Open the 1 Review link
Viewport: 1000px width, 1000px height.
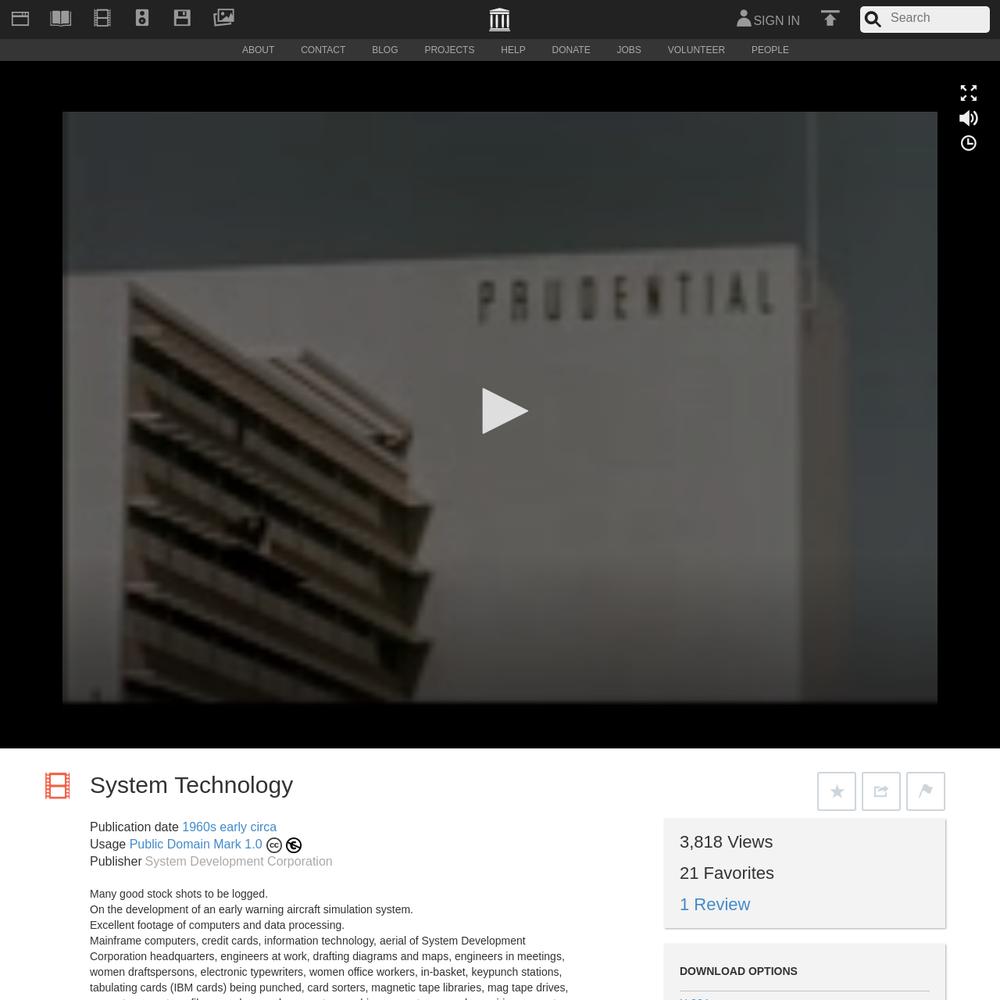tap(714, 904)
